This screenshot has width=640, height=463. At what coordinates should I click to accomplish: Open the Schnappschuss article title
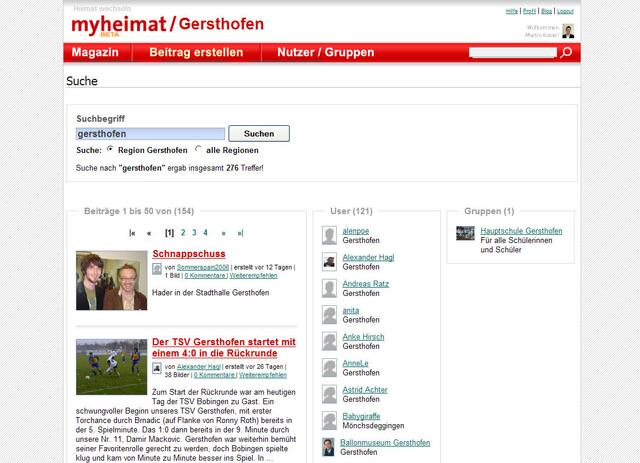(x=189, y=254)
